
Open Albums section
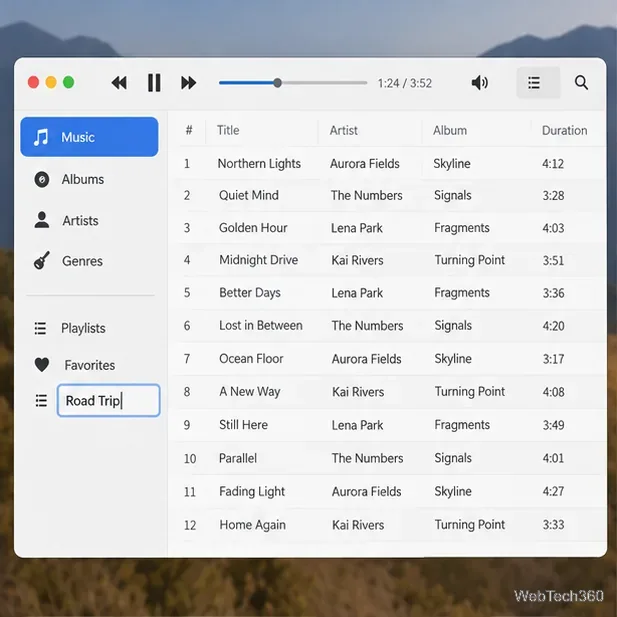tap(83, 179)
